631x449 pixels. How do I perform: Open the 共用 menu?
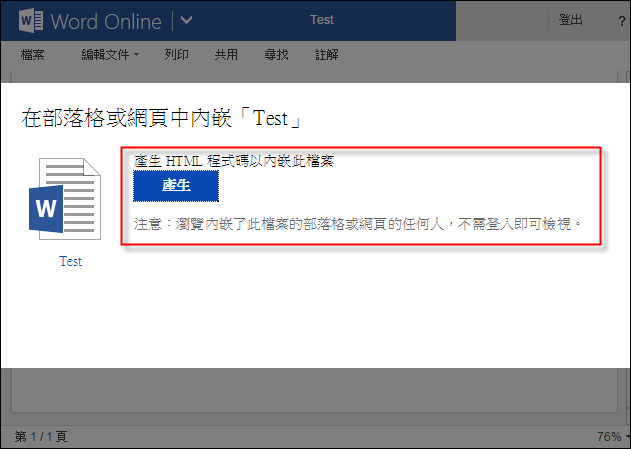[226, 55]
